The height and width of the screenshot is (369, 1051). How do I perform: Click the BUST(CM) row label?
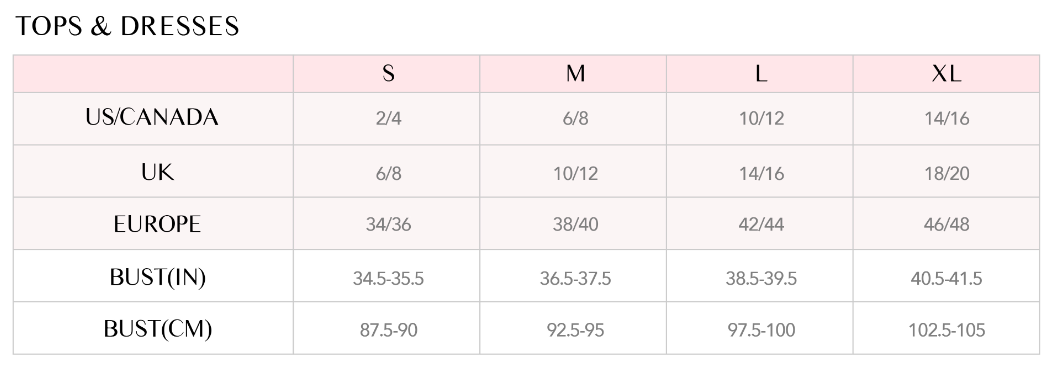pos(158,329)
